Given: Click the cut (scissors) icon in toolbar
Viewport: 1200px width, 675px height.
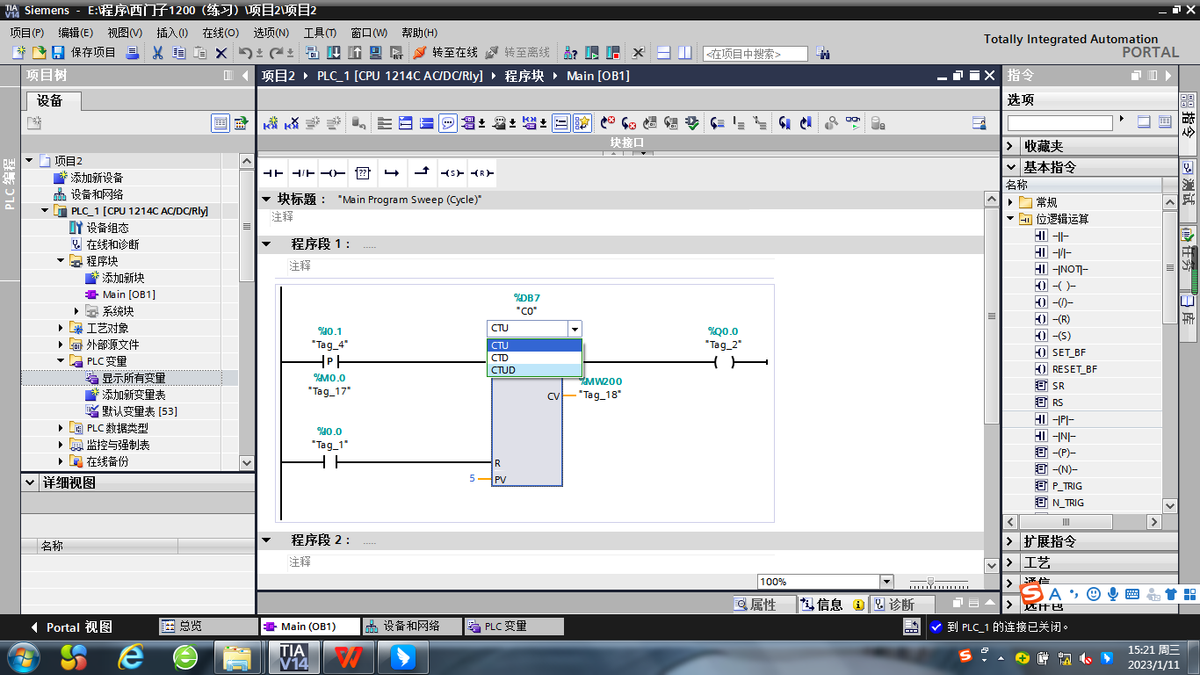Looking at the screenshot, I should tap(157, 53).
